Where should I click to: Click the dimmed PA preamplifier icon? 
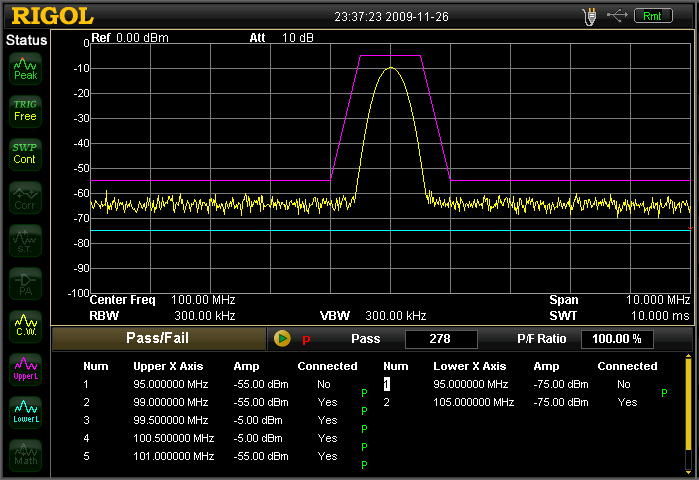point(25,283)
